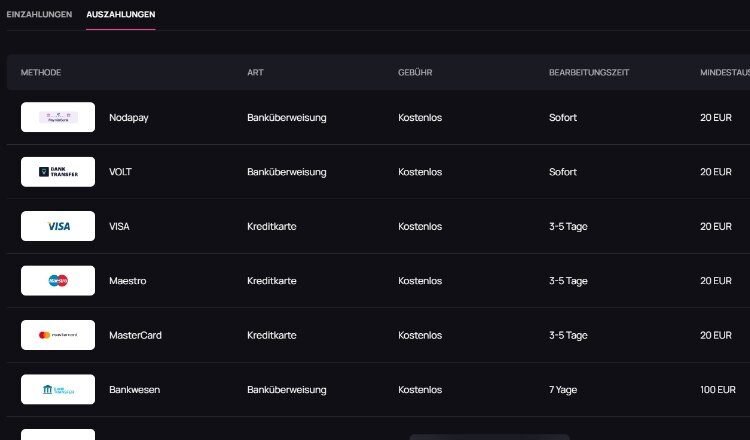750x440 pixels.
Task: Click the Maestro method name
Action: point(128,281)
